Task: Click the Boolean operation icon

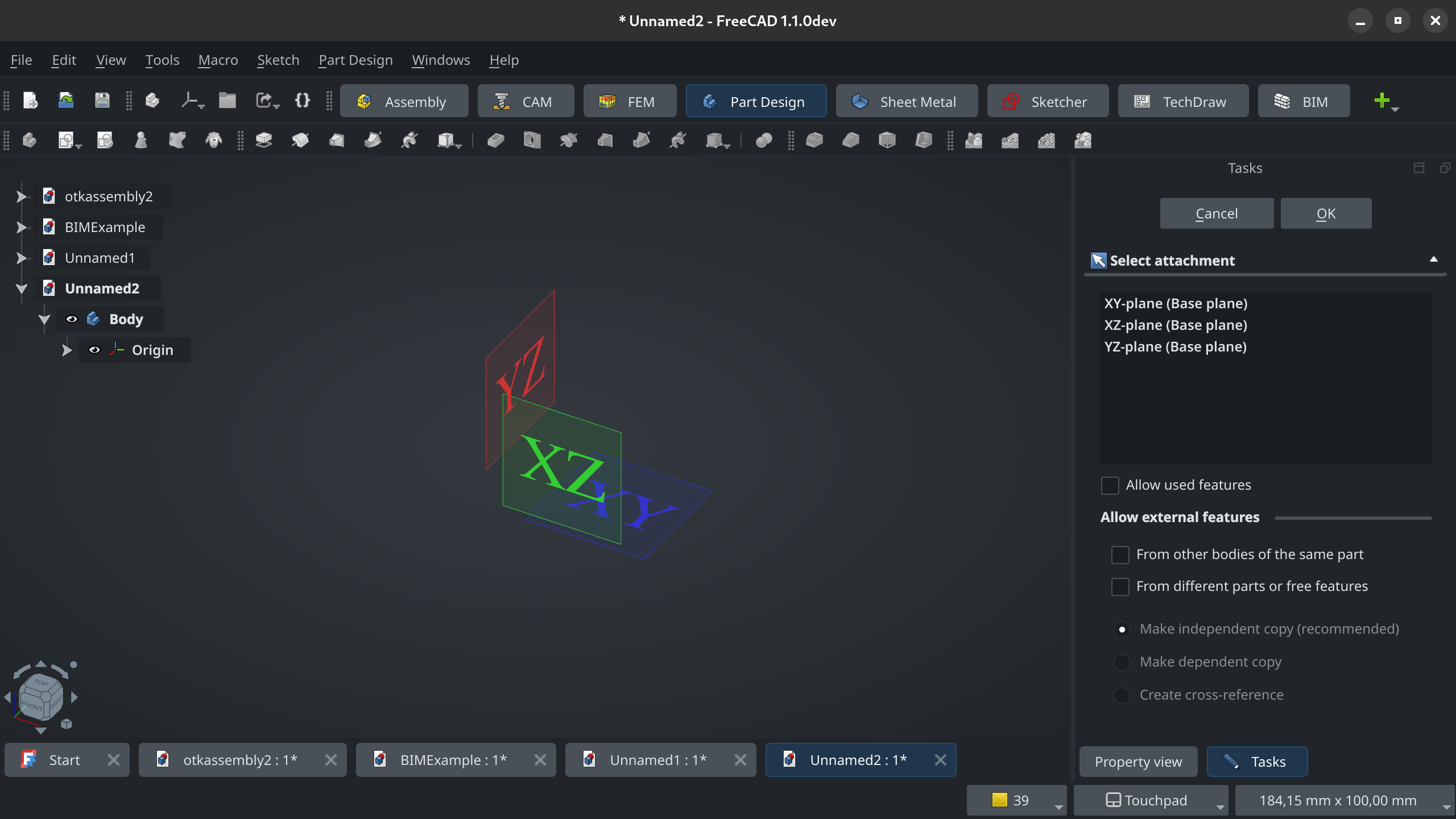Action: tap(763, 140)
